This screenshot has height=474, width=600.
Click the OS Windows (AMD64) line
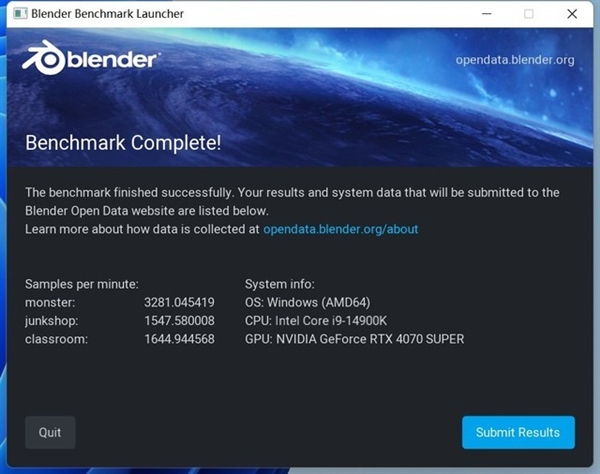(308, 302)
